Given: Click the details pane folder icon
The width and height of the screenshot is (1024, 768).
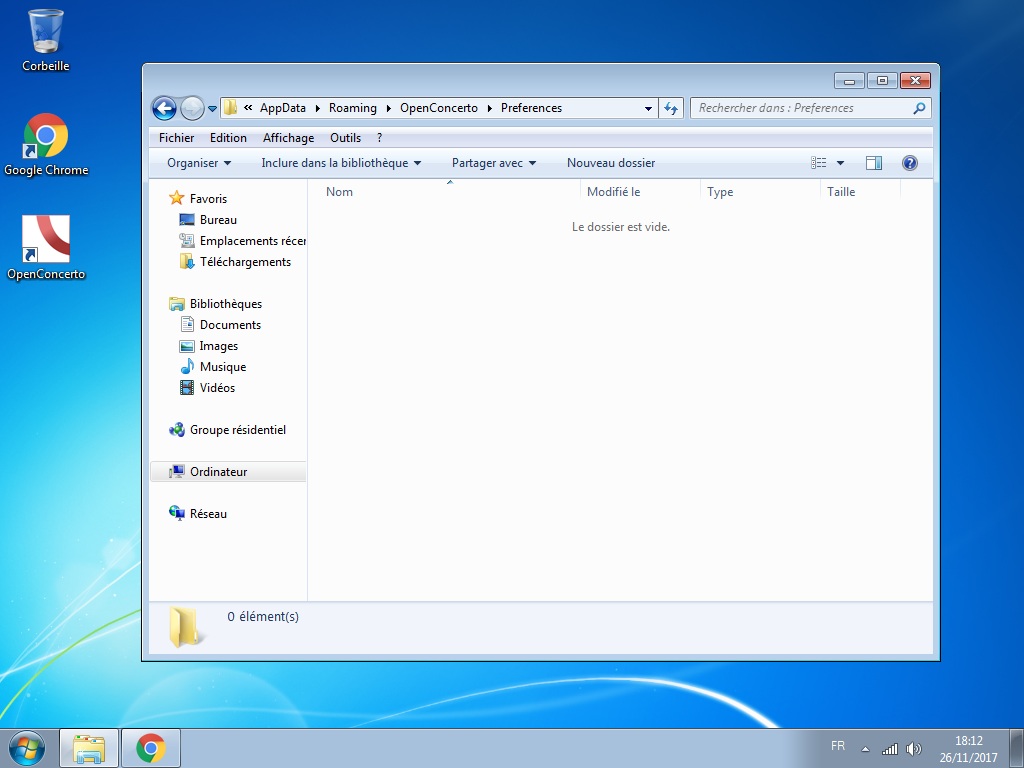Looking at the screenshot, I should [185, 627].
